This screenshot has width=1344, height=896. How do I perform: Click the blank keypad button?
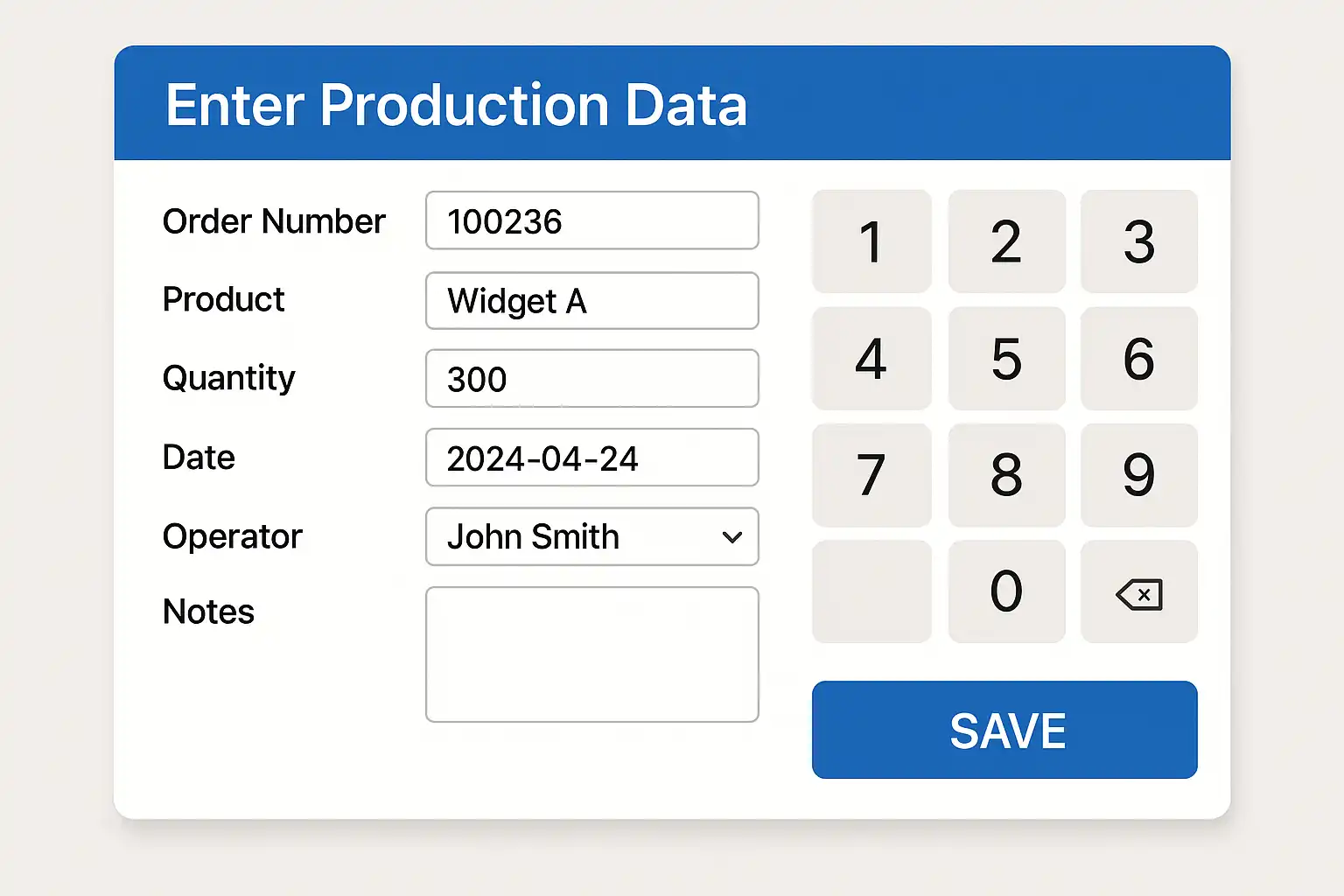click(x=871, y=591)
